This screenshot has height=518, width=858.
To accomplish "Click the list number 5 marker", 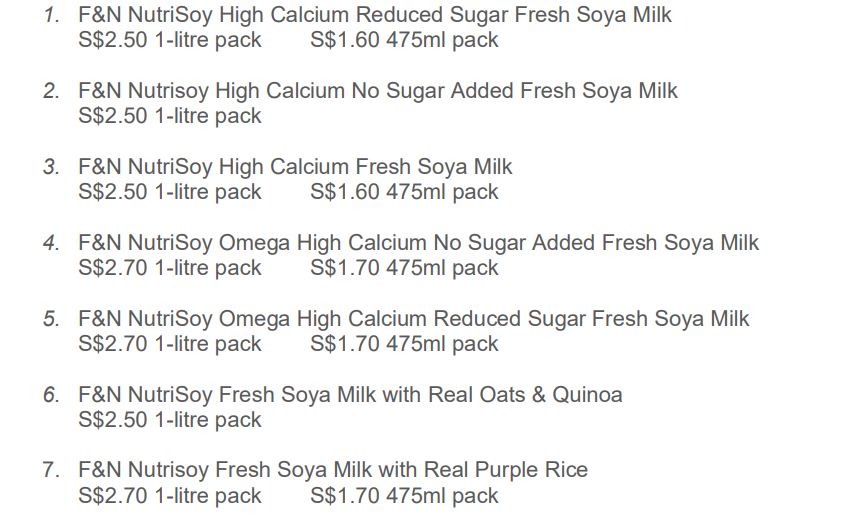I will [51, 319].
